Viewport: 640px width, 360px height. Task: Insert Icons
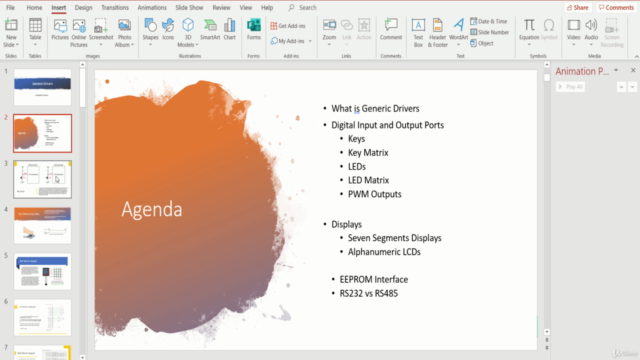point(168,29)
